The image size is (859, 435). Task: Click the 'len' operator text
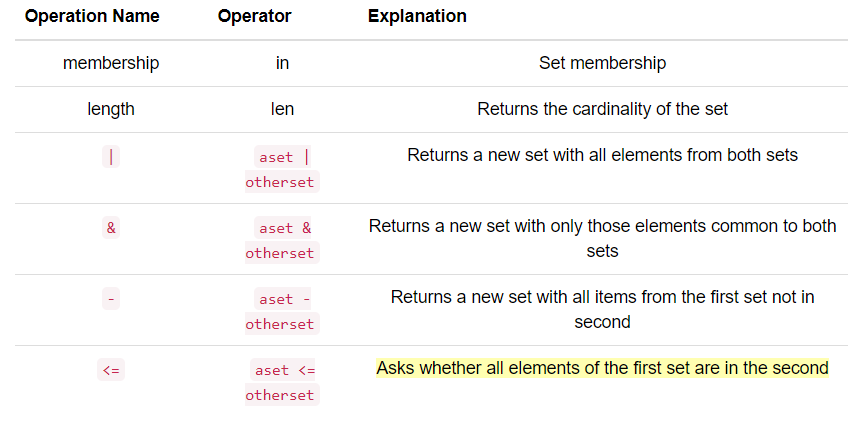tap(282, 109)
